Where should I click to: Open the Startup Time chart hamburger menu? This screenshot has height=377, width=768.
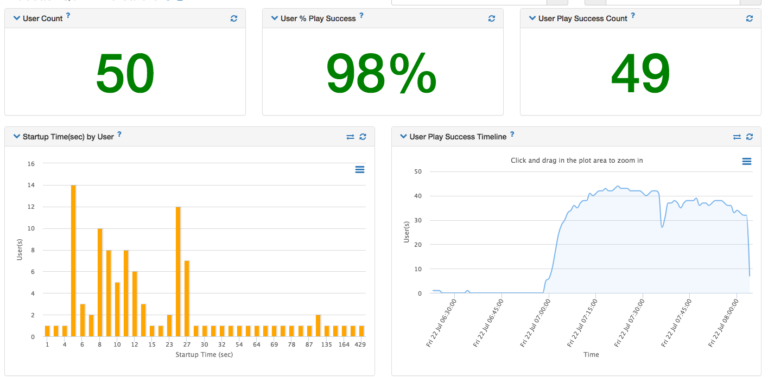(360, 169)
